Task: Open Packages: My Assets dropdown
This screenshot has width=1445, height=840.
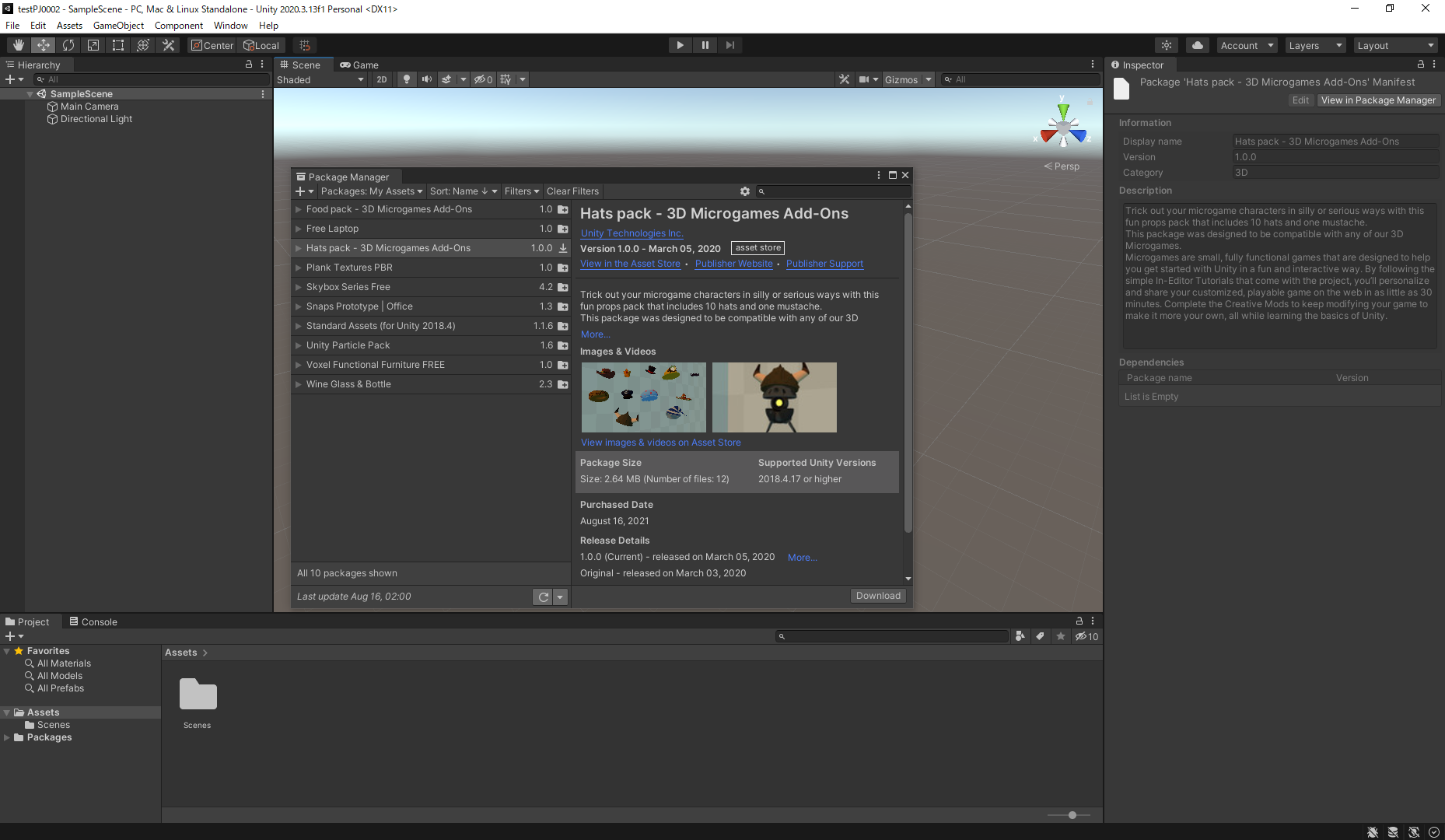Action: click(372, 191)
